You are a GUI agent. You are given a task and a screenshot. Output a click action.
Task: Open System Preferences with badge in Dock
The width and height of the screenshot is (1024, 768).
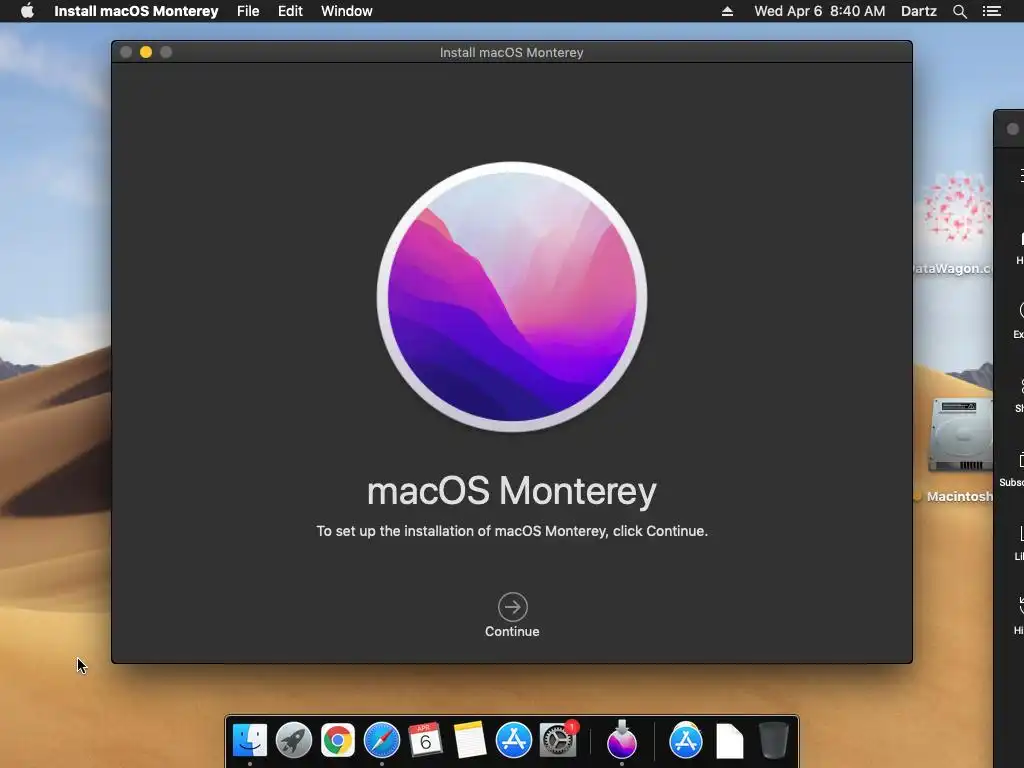coord(558,741)
